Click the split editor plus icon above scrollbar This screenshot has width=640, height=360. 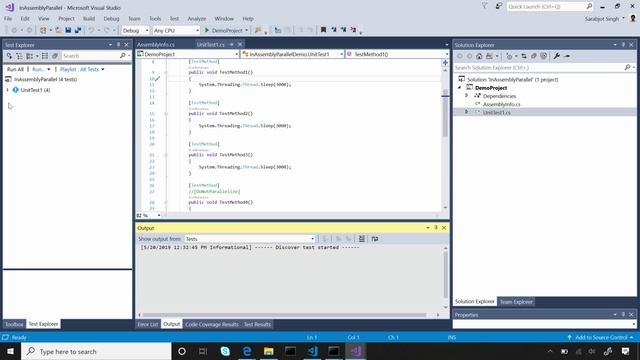click(445, 62)
